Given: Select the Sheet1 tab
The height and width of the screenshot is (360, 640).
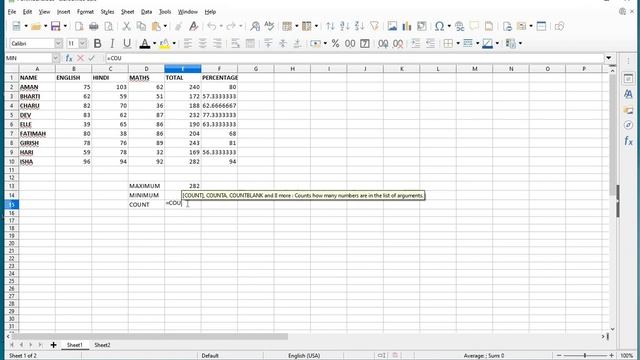Looking at the screenshot, I should [x=75, y=345].
